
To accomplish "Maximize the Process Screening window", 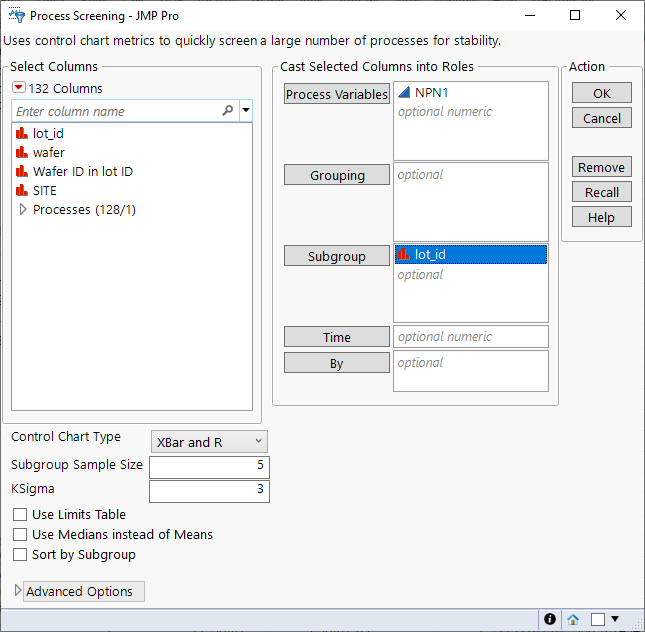I will pos(575,15).
